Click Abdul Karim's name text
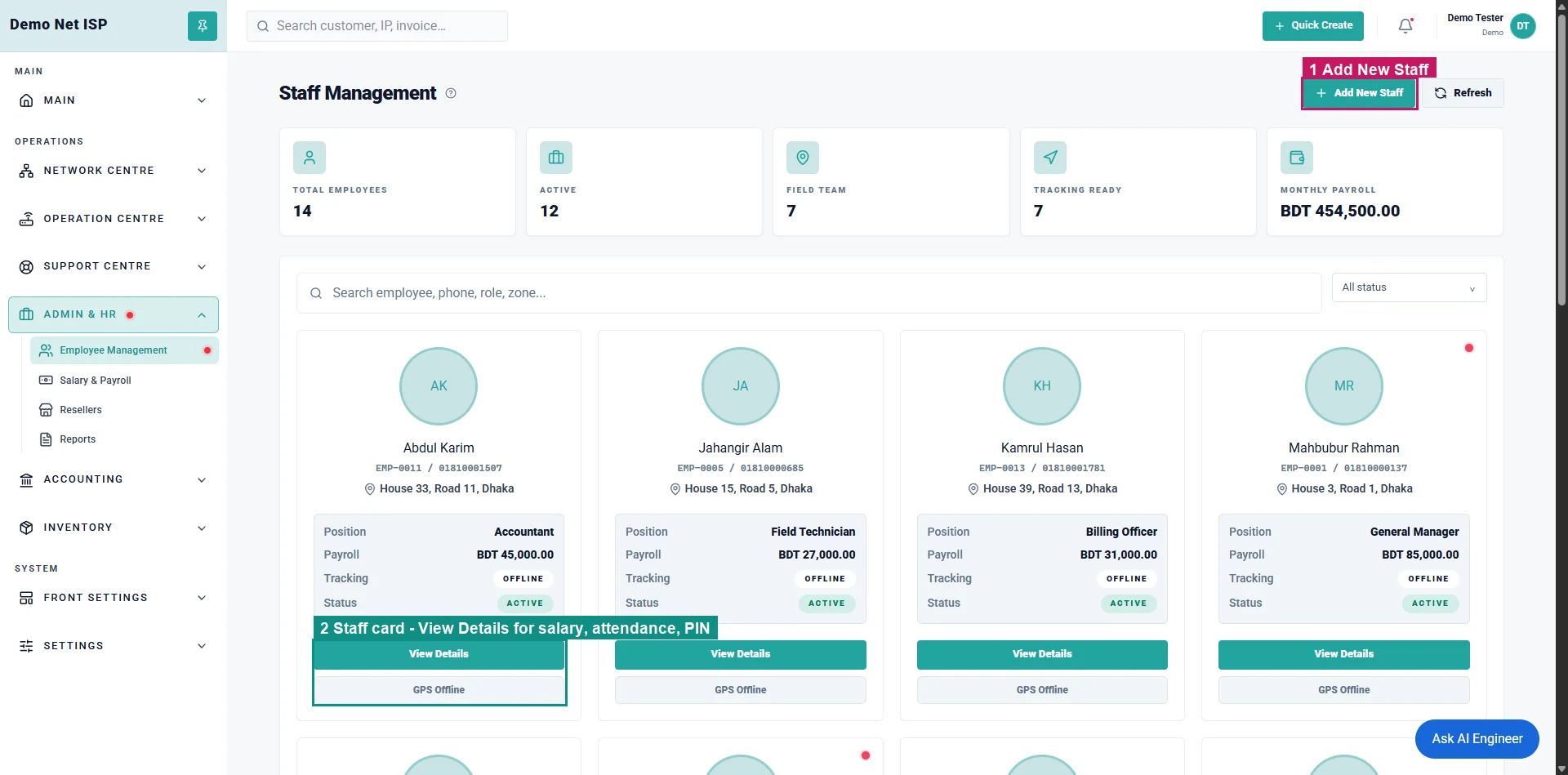1568x775 pixels. [x=439, y=448]
